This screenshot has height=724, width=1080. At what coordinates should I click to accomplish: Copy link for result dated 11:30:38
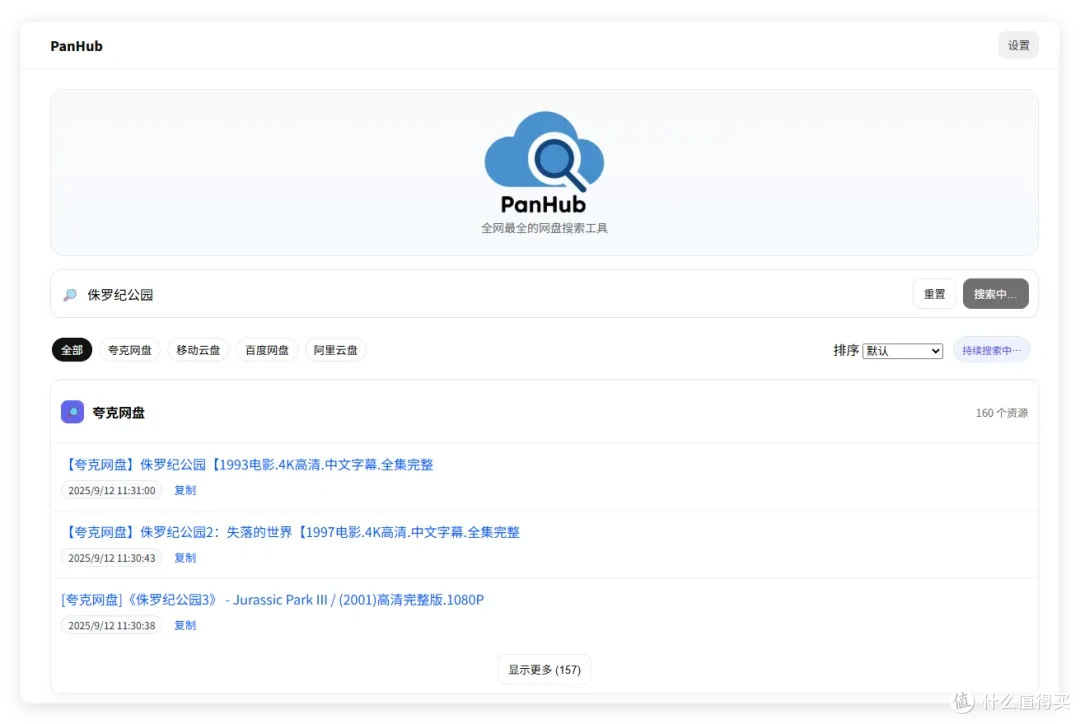point(185,625)
